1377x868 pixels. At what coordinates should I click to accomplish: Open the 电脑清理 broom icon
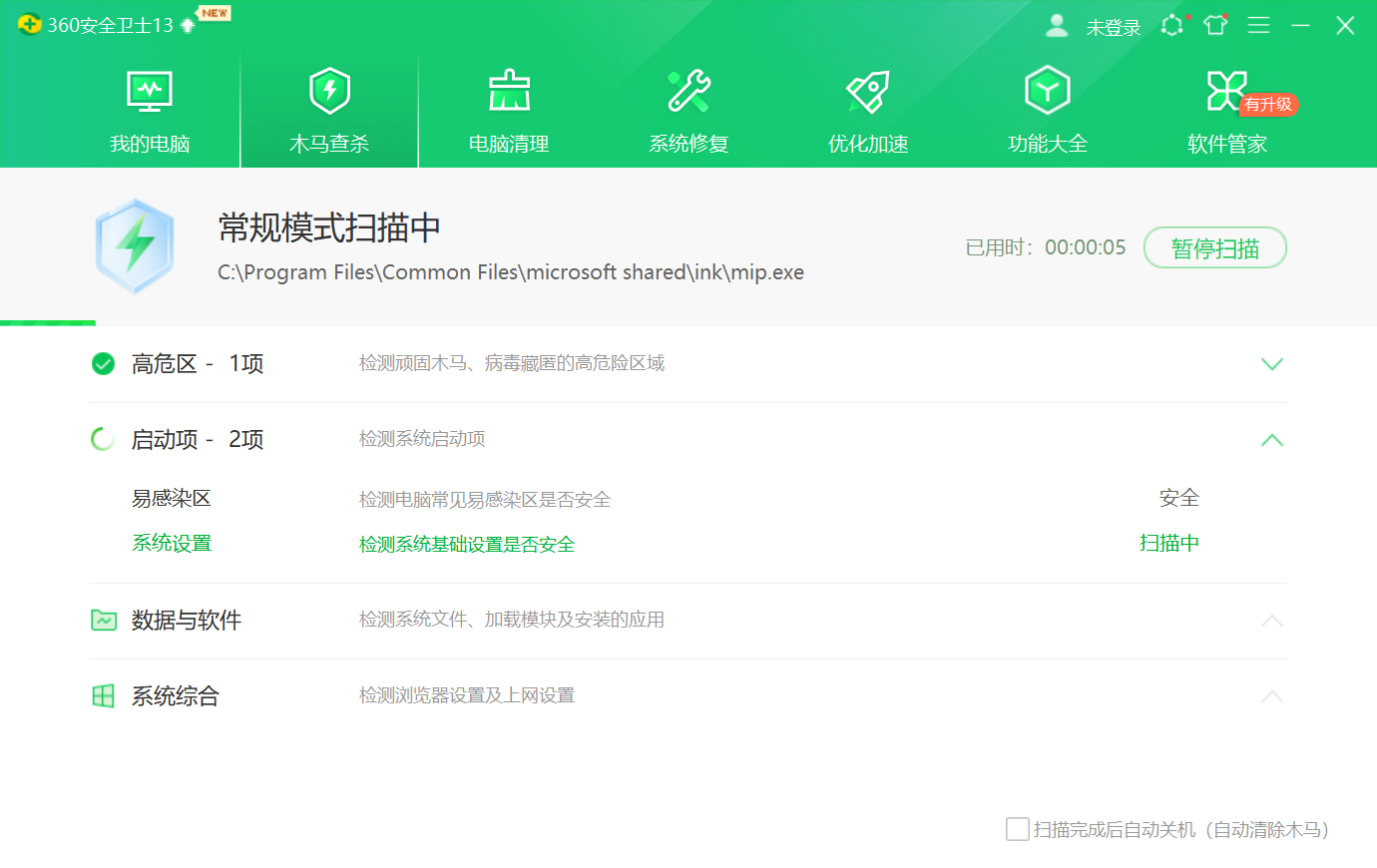coord(509,91)
